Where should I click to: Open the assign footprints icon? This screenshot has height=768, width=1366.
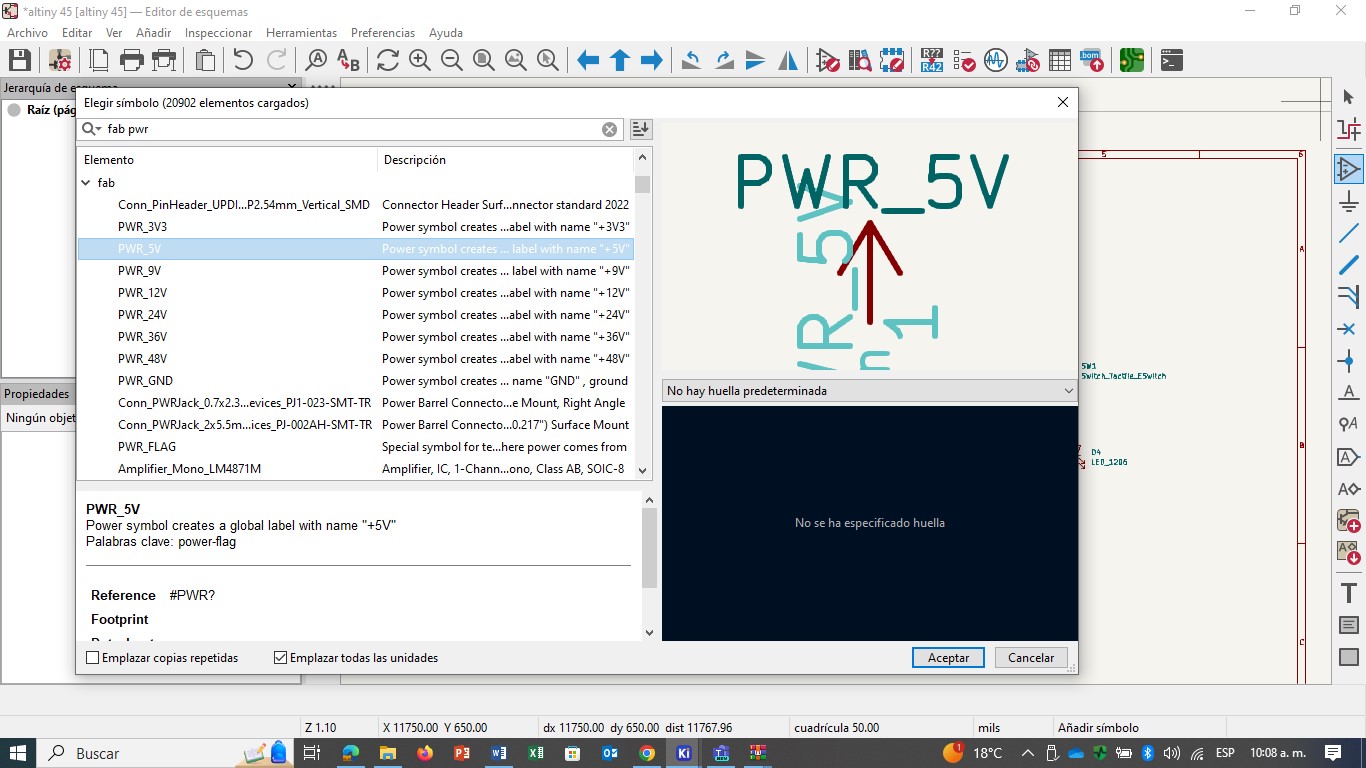(1028, 60)
